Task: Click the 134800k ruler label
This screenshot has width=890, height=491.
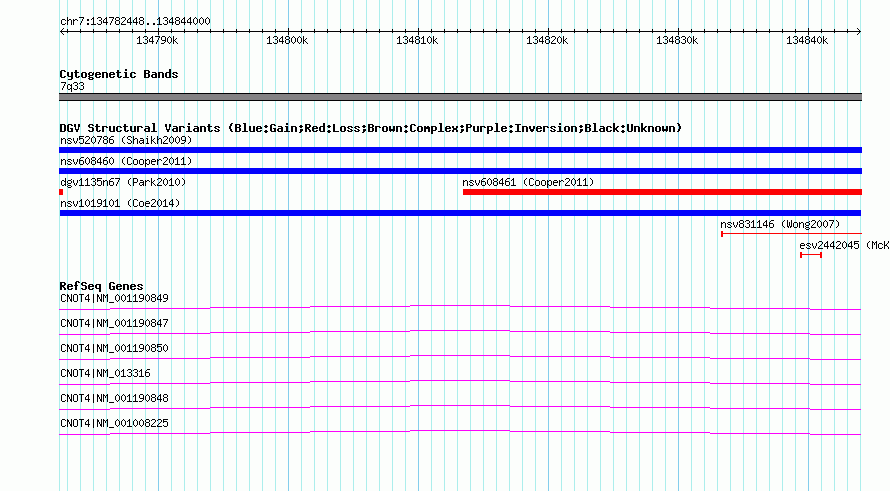Action: click(x=287, y=40)
